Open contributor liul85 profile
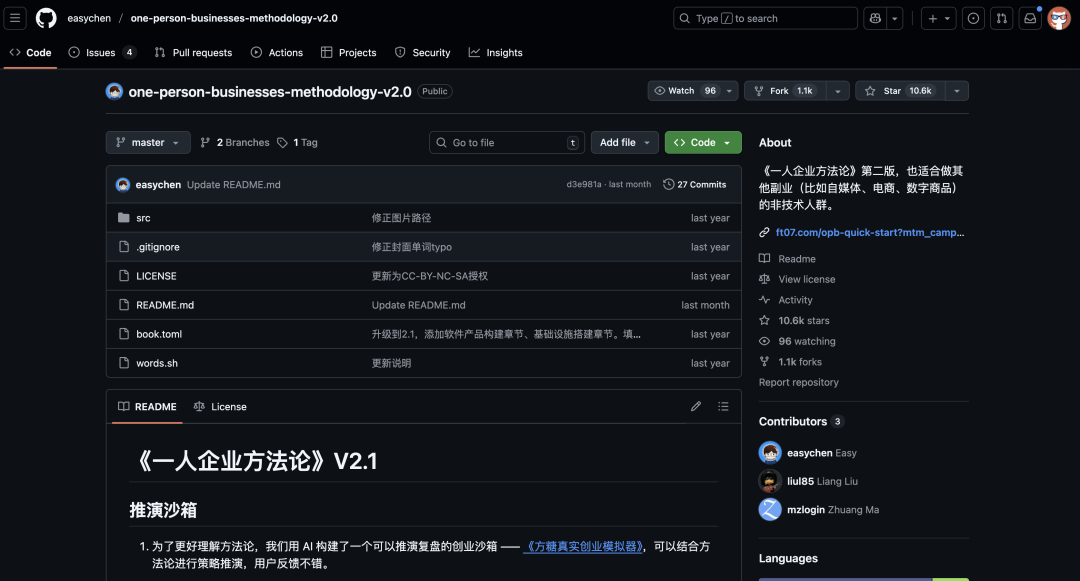The width and height of the screenshot is (1080, 581). (x=800, y=481)
